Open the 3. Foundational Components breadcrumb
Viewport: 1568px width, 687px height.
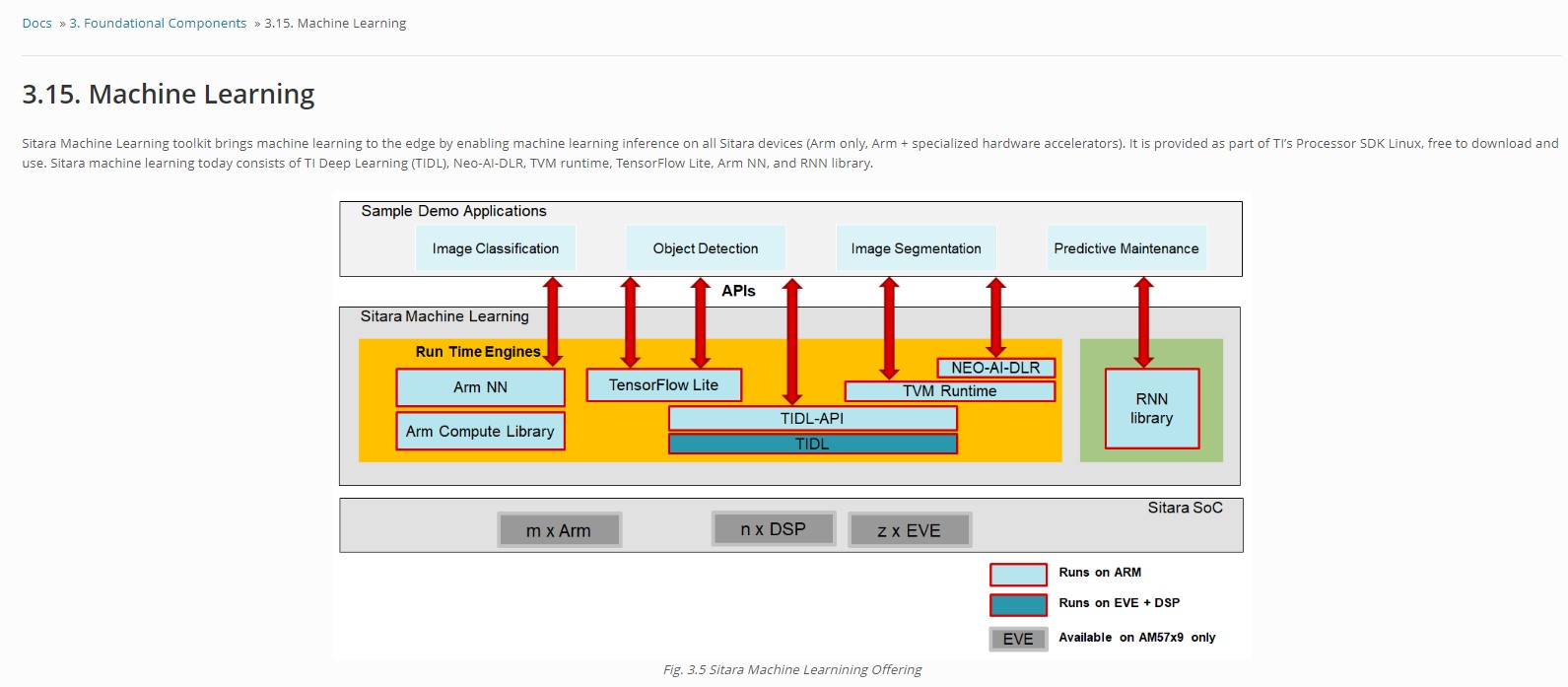tap(158, 23)
